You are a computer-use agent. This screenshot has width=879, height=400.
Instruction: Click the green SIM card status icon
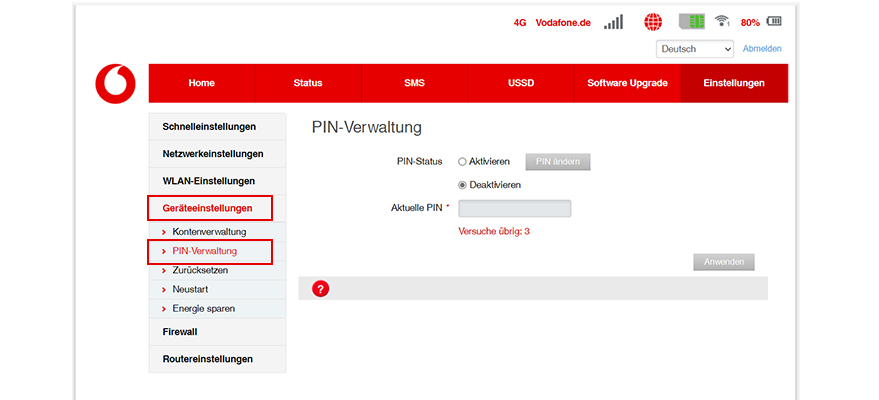[692, 22]
